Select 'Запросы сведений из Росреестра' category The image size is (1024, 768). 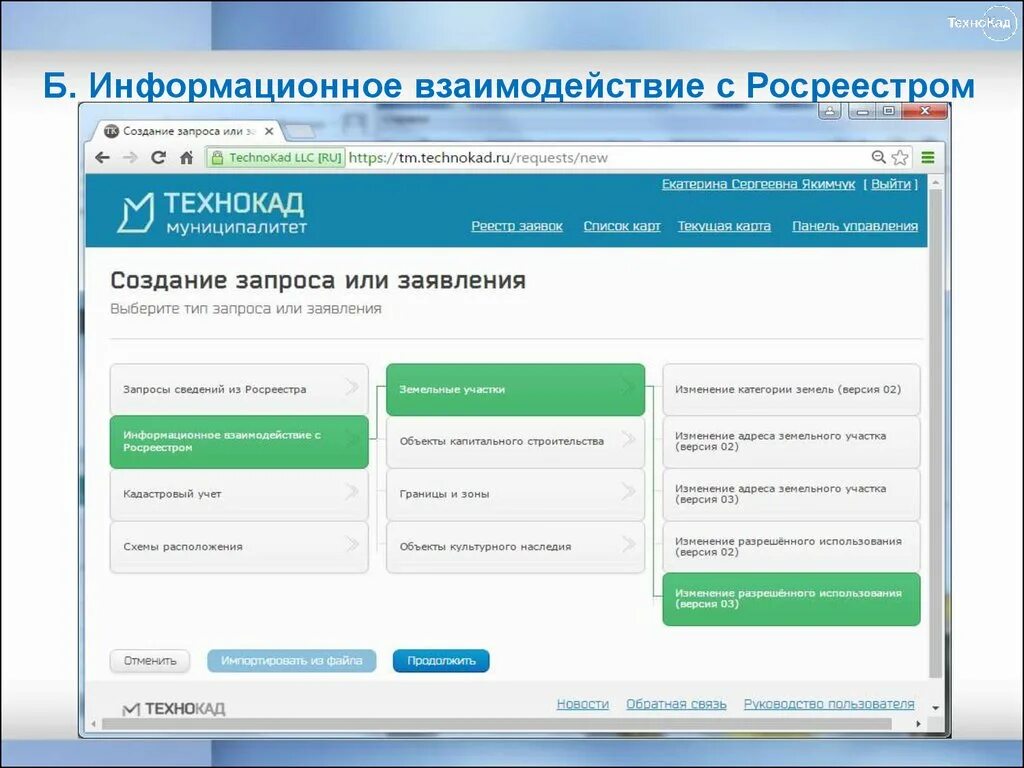[239, 389]
